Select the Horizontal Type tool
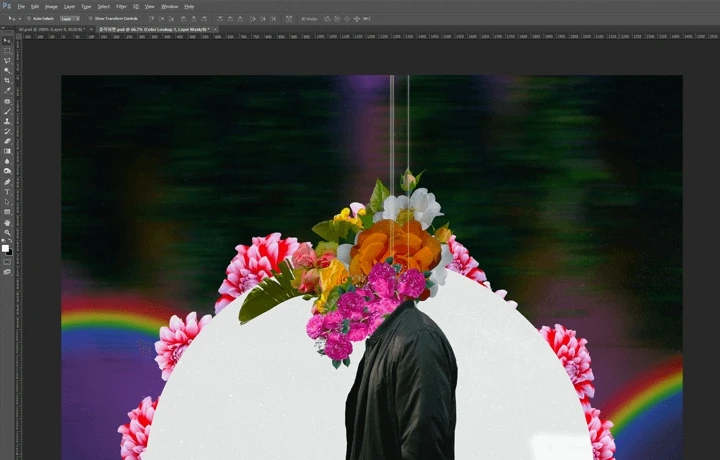Viewport: 720px width, 460px height. click(7, 192)
